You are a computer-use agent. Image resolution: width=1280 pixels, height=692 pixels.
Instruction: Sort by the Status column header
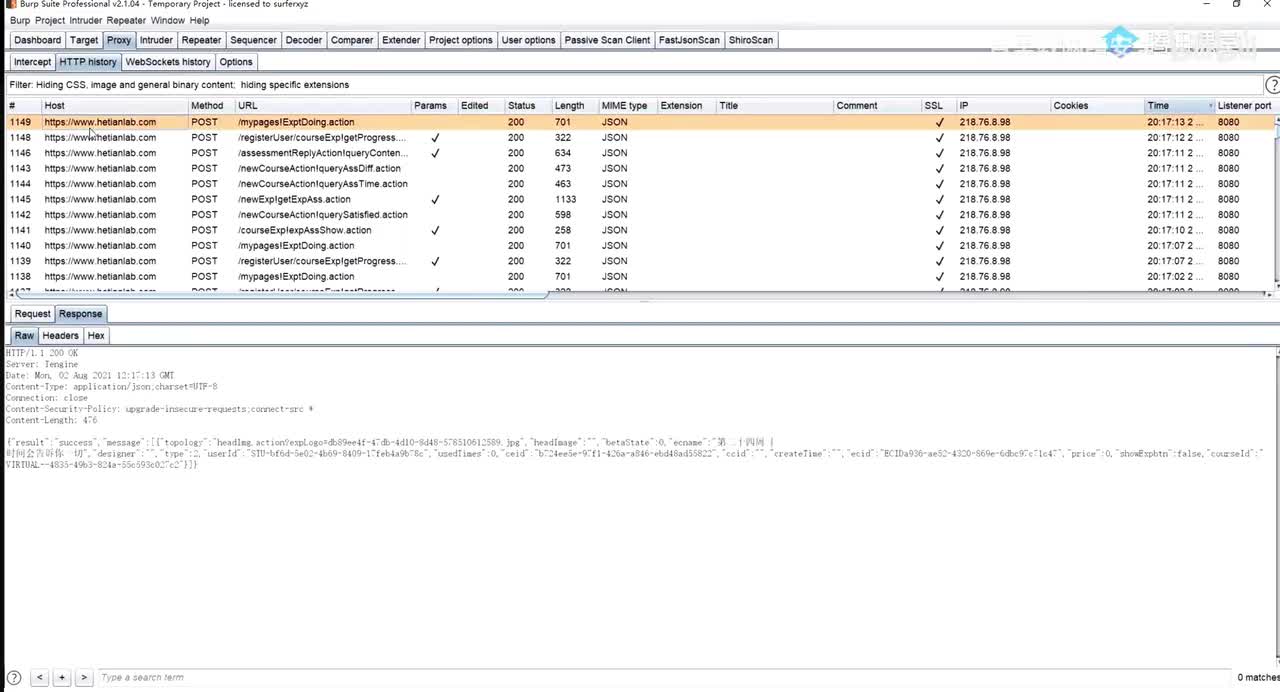528,106
